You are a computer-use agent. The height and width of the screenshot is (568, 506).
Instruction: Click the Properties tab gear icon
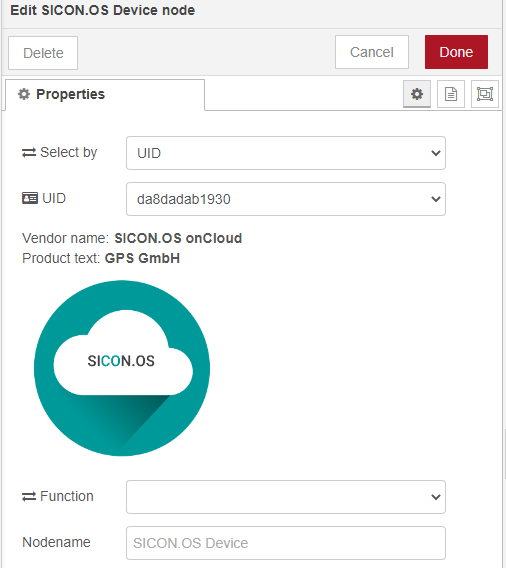(x=24, y=94)
